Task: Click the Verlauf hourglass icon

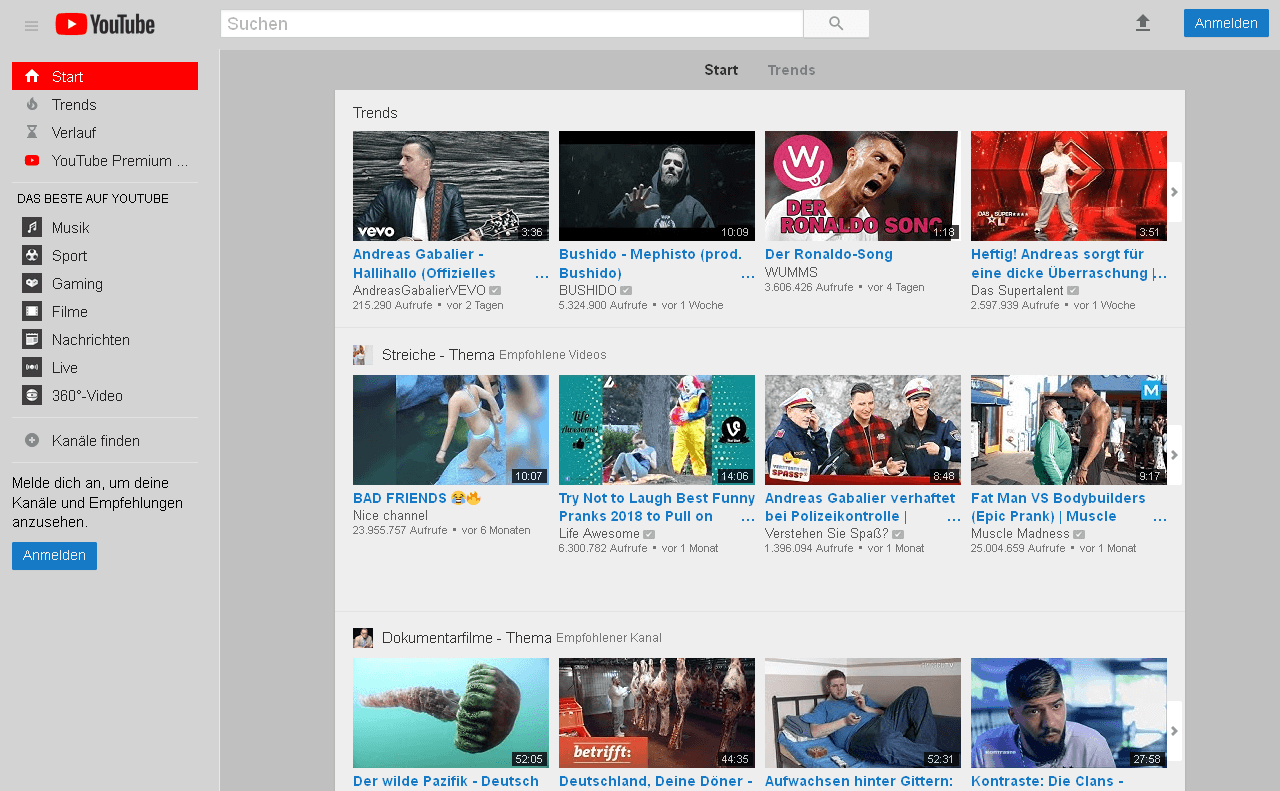Action: [x=32, y=132]
